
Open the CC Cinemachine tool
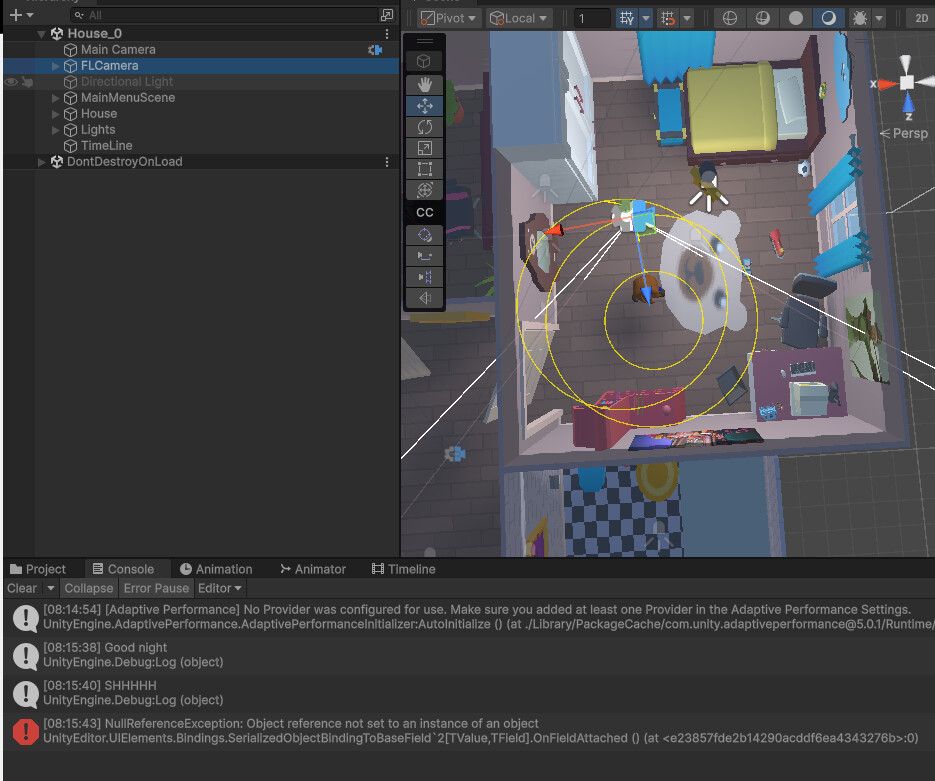[x=424, y=212]
